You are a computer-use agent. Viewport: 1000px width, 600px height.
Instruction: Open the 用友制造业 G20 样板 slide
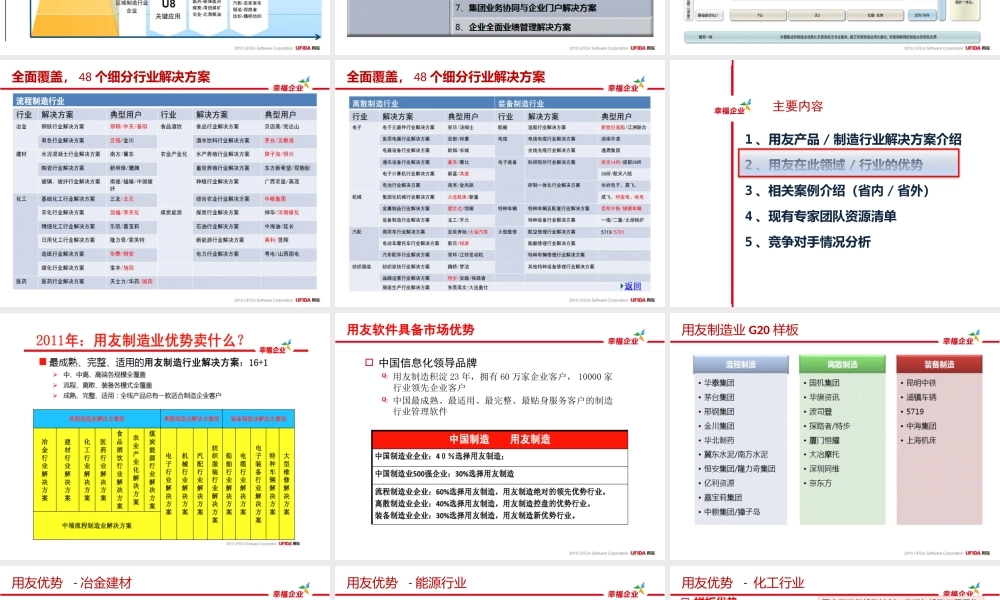pos(835,437)
